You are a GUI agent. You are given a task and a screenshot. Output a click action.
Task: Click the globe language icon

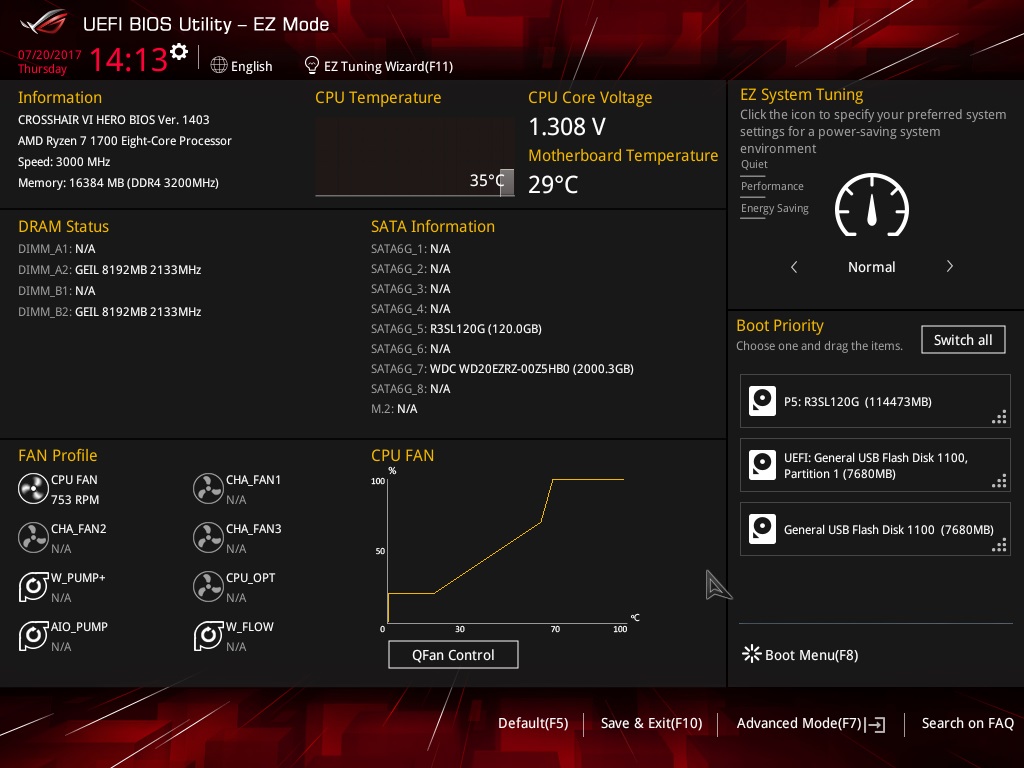pos(219,65)
